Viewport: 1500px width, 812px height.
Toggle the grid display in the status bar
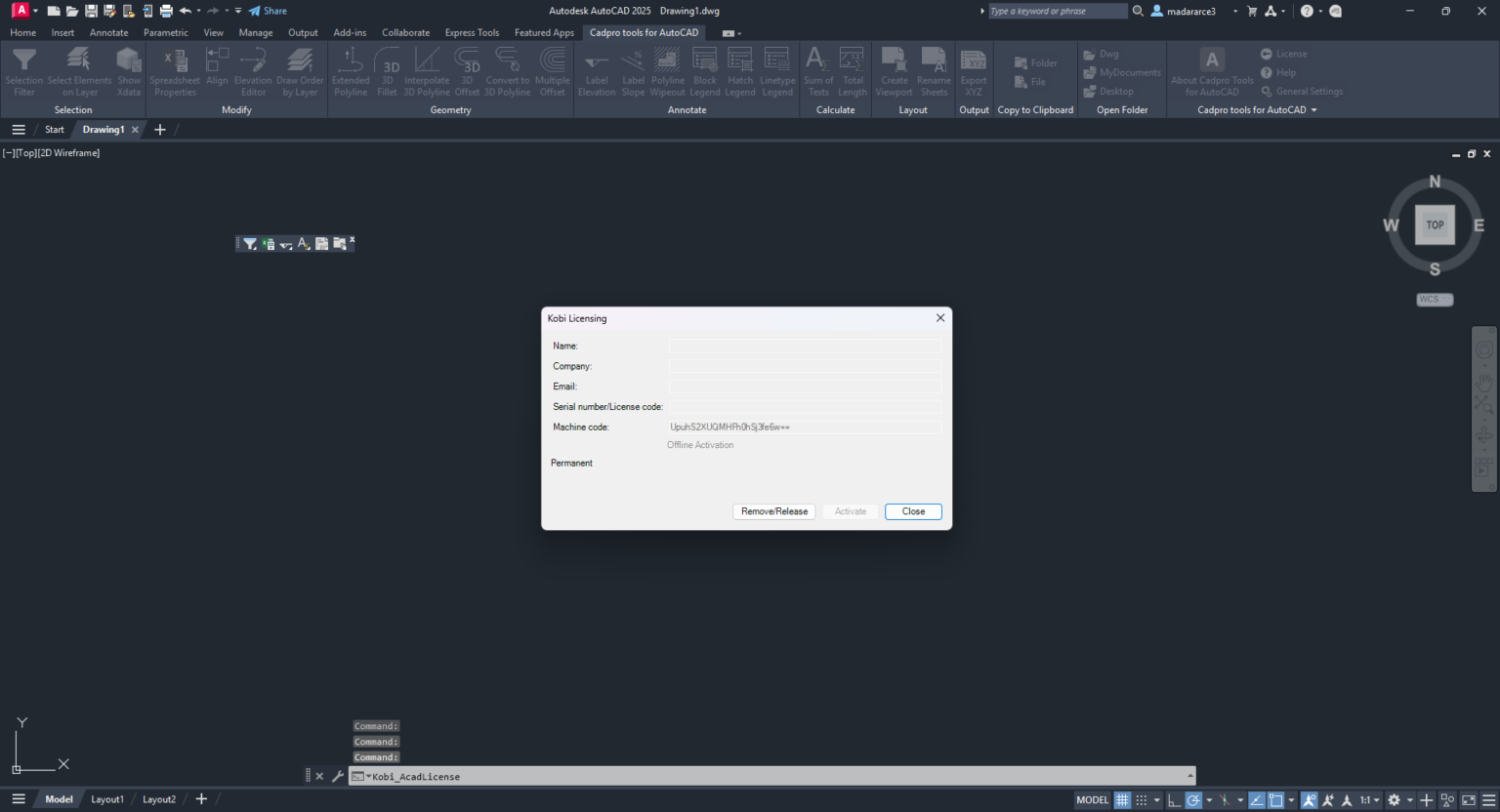point(1122,799)
